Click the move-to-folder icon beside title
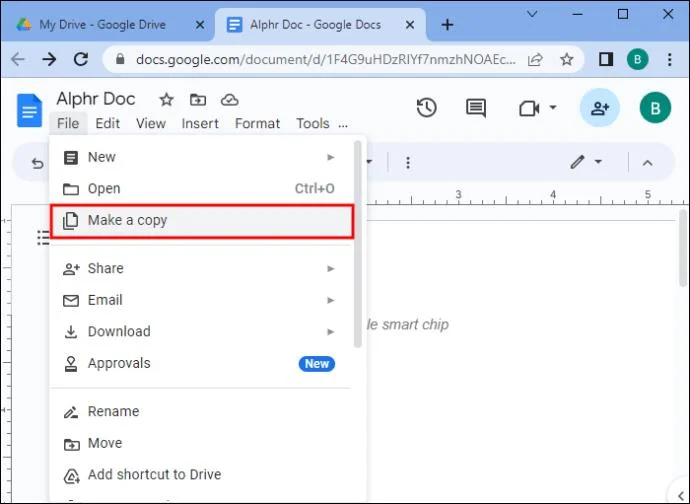690x504 pixels. 198,100
